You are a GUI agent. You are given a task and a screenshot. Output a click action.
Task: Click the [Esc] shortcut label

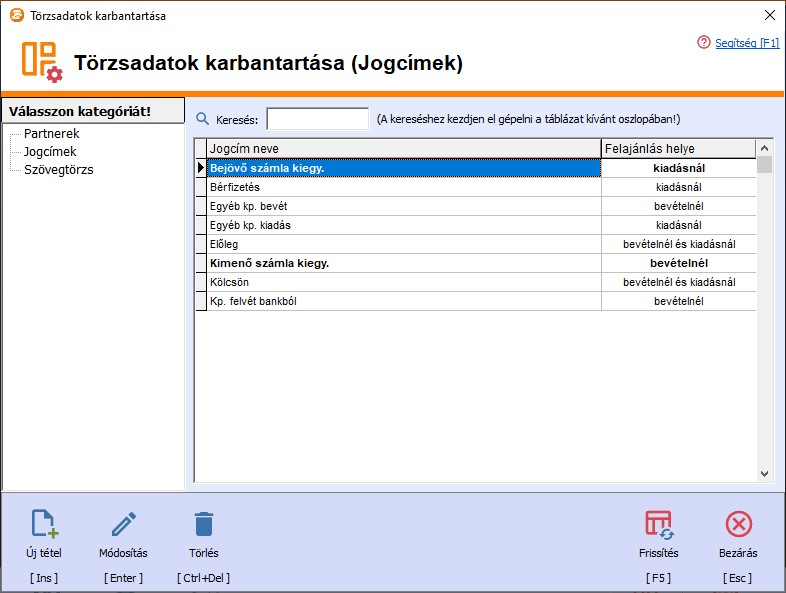click(737, 578)
